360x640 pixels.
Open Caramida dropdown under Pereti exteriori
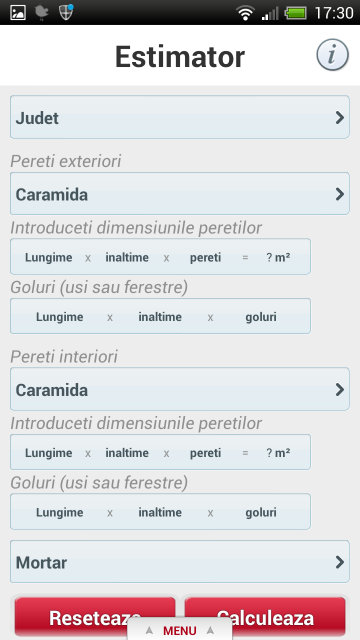pos(180,194)
